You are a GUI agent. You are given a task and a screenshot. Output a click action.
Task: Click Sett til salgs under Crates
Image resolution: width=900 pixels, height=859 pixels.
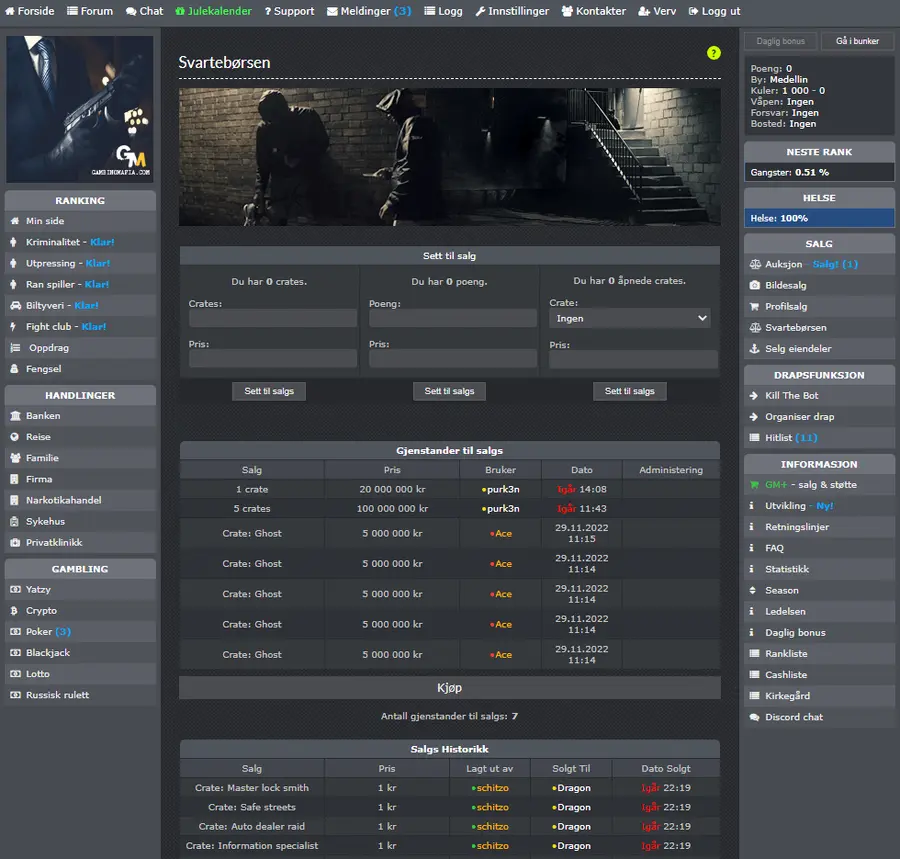(269, 391)
